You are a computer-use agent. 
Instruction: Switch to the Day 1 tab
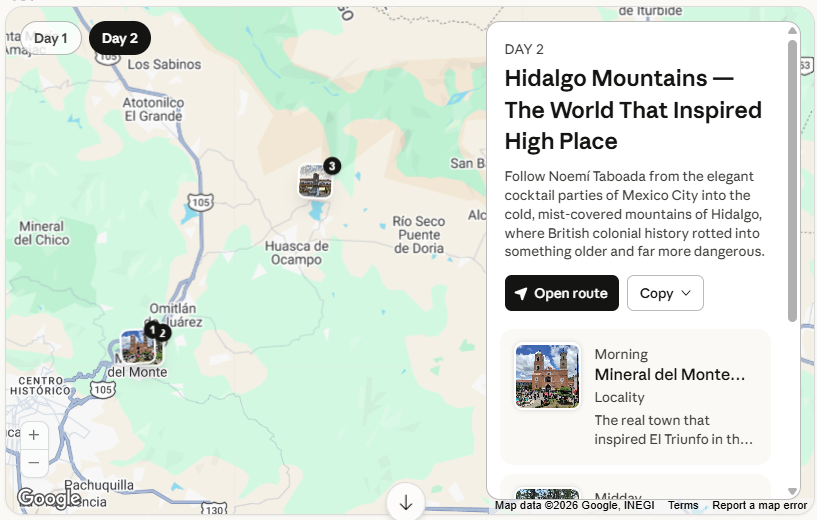tap(51, 38)
